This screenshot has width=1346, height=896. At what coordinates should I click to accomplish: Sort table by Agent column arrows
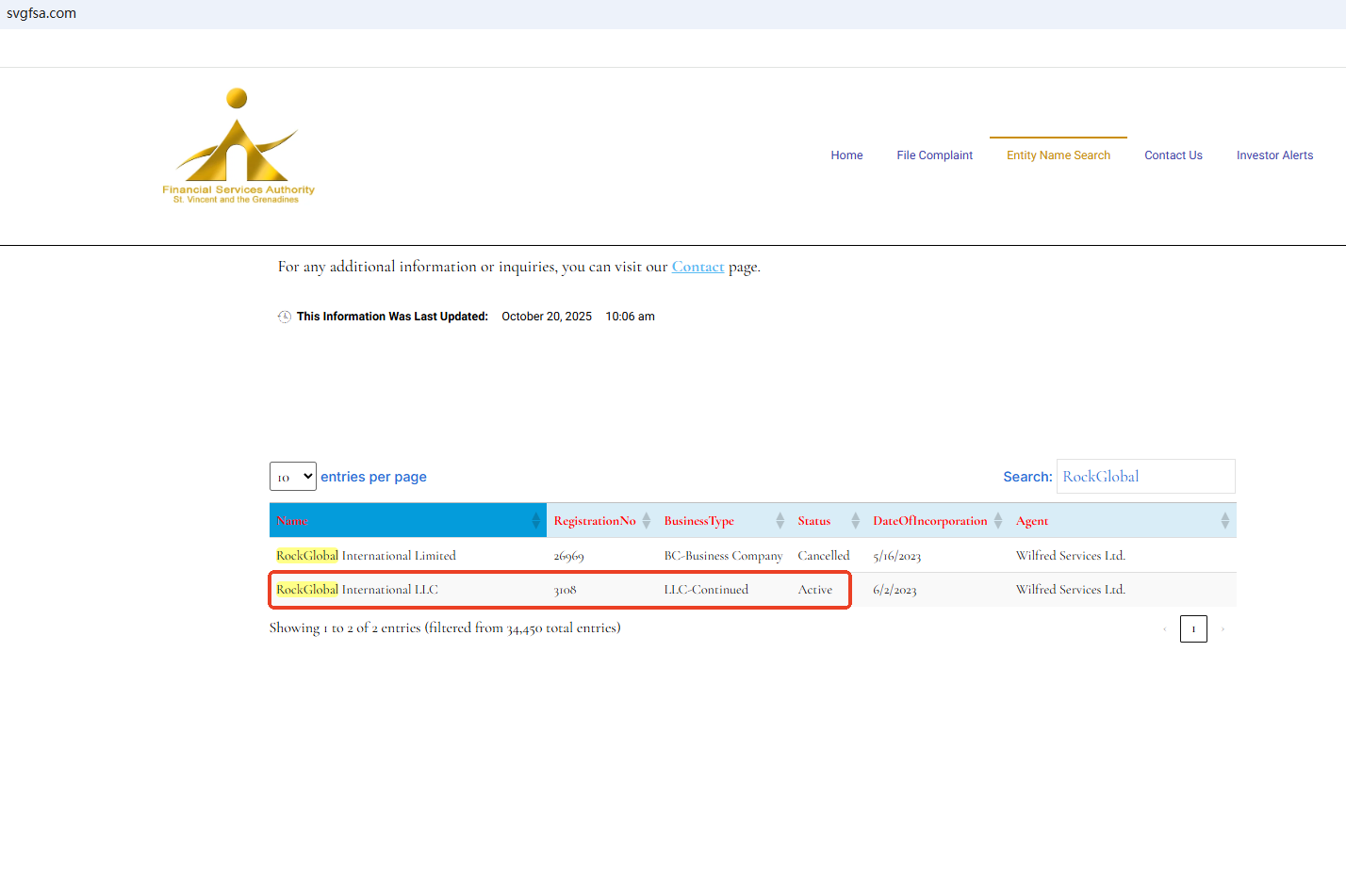(x=1225, y=520)
